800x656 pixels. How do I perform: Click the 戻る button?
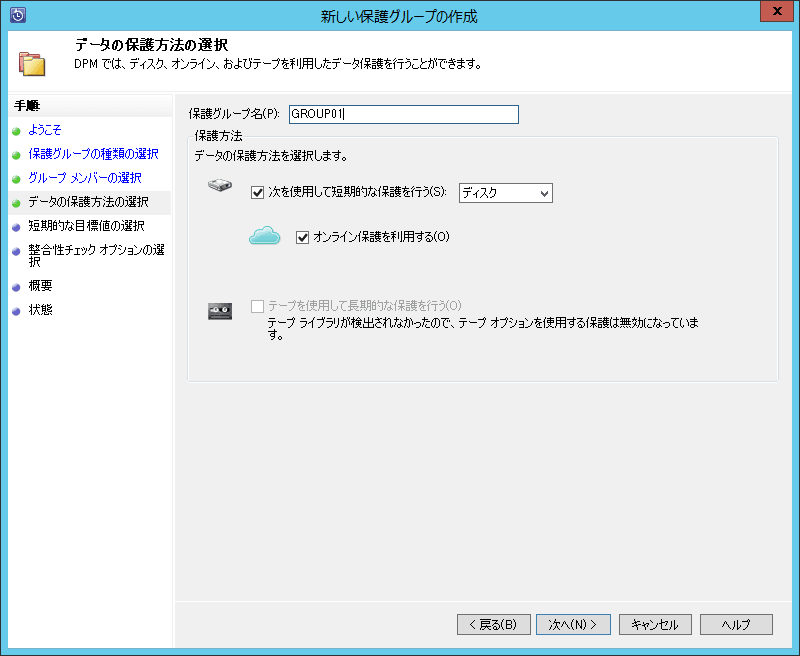click(493, 624)
